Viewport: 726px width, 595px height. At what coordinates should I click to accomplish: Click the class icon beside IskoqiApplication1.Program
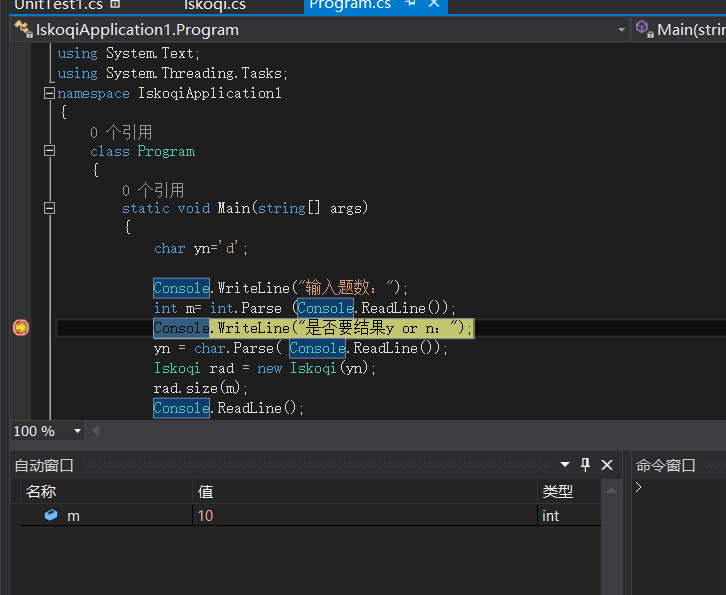pos(23,29)
